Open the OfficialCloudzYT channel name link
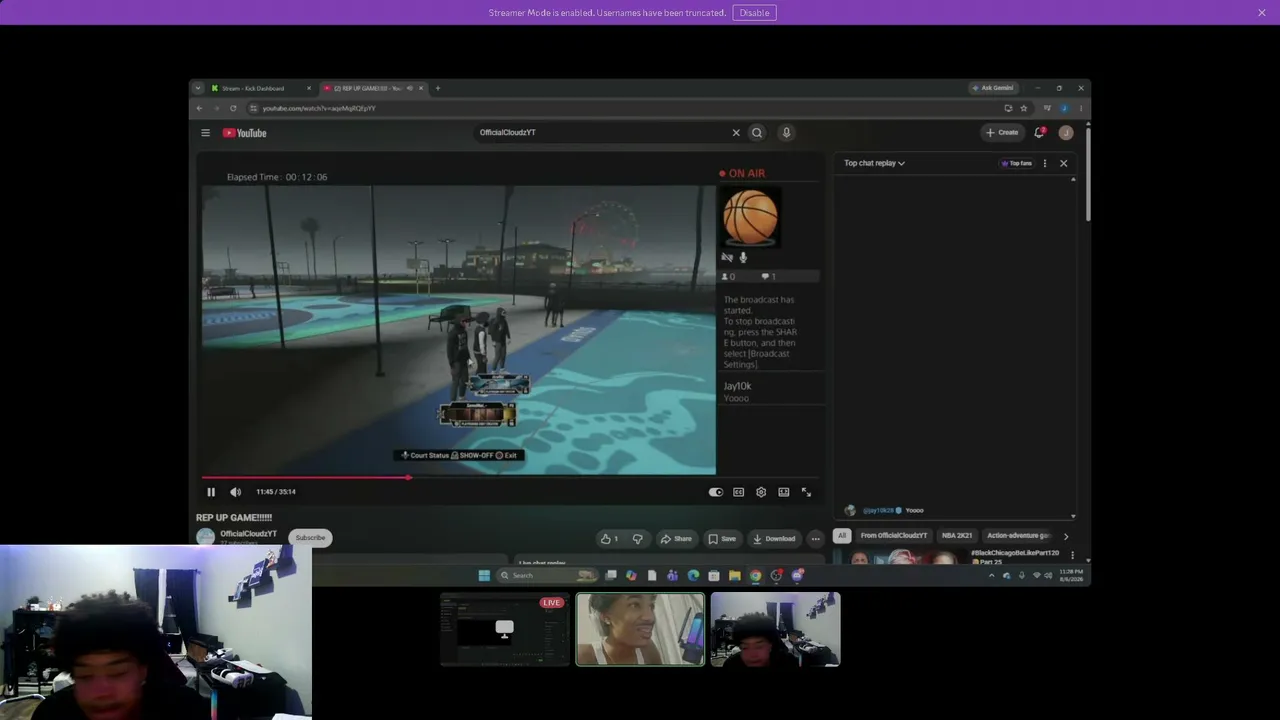Screen dimensions: 1280x720 pos(248,534)
